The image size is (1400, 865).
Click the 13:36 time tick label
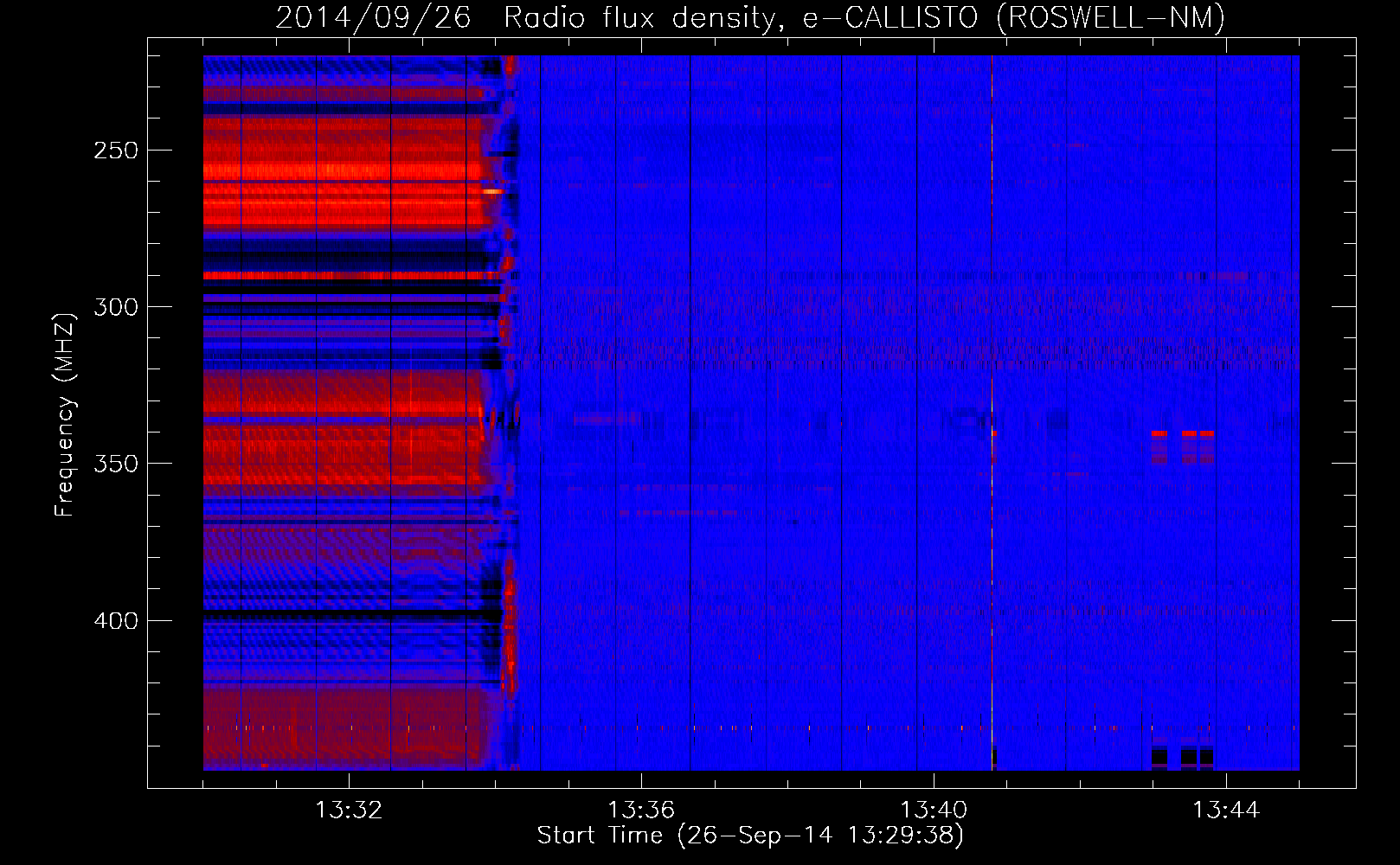(x=641, y=811)
